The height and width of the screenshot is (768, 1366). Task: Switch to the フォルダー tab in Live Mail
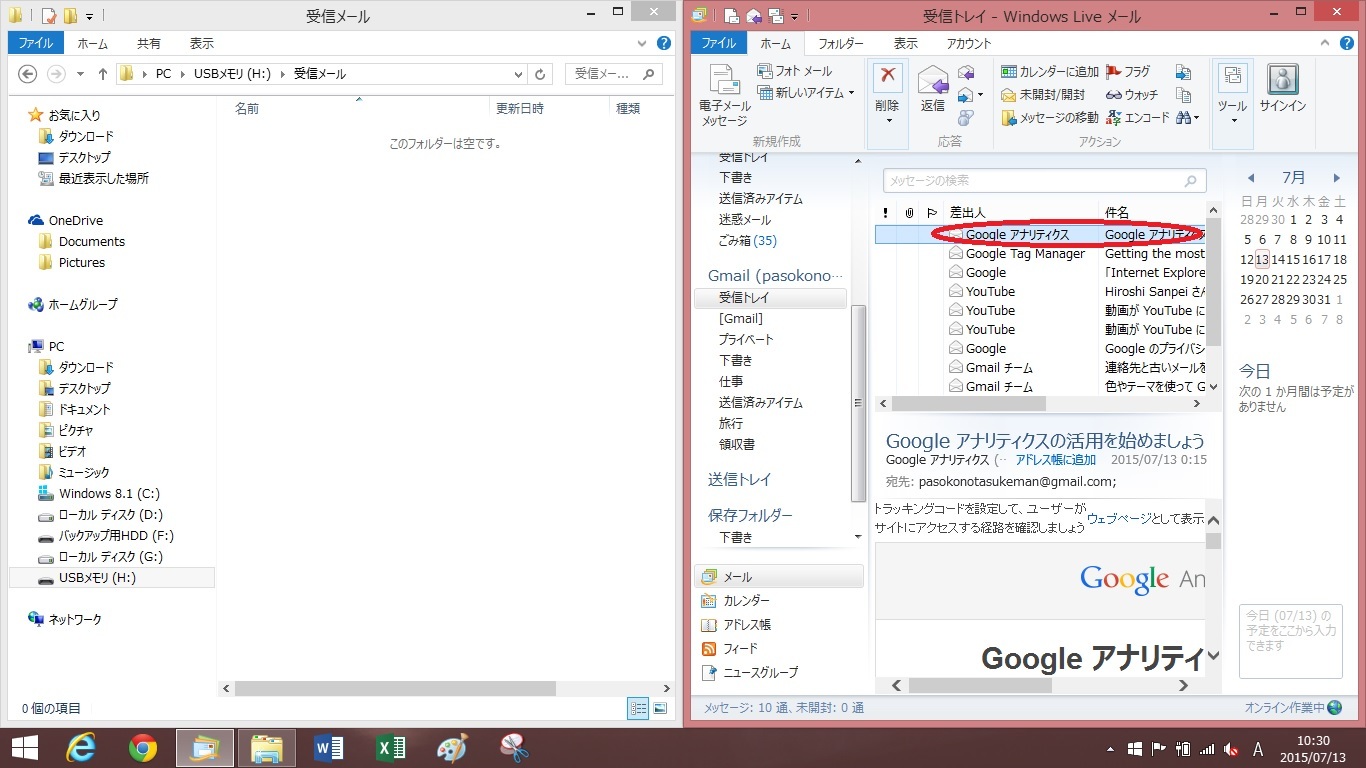point(841,43)
